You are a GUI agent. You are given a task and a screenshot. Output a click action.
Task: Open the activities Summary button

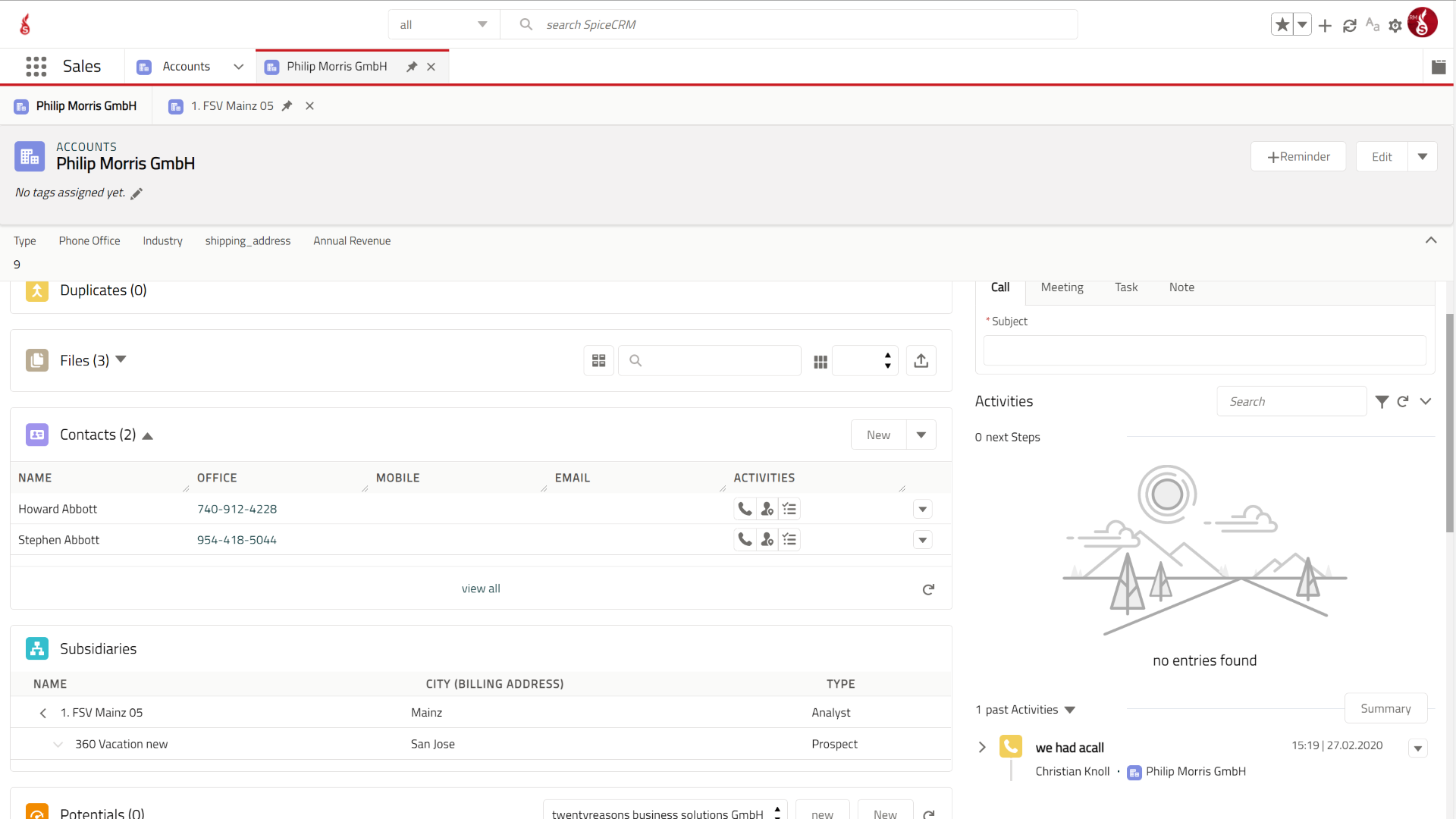click(1385, 708)
